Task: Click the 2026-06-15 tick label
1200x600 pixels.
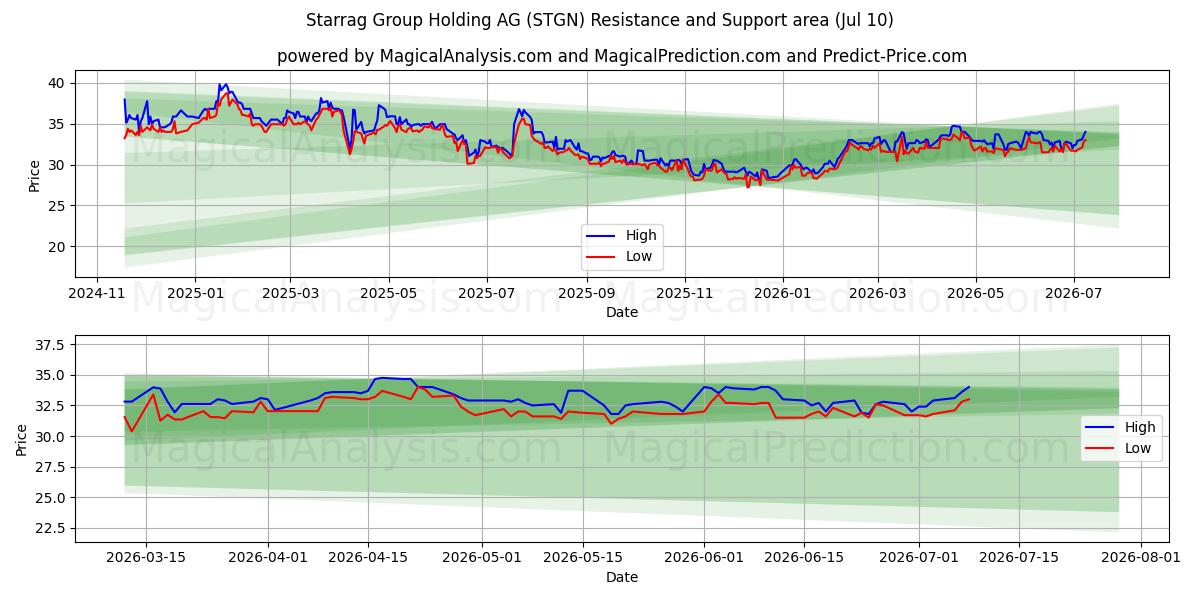Action: tap(804, 559)
